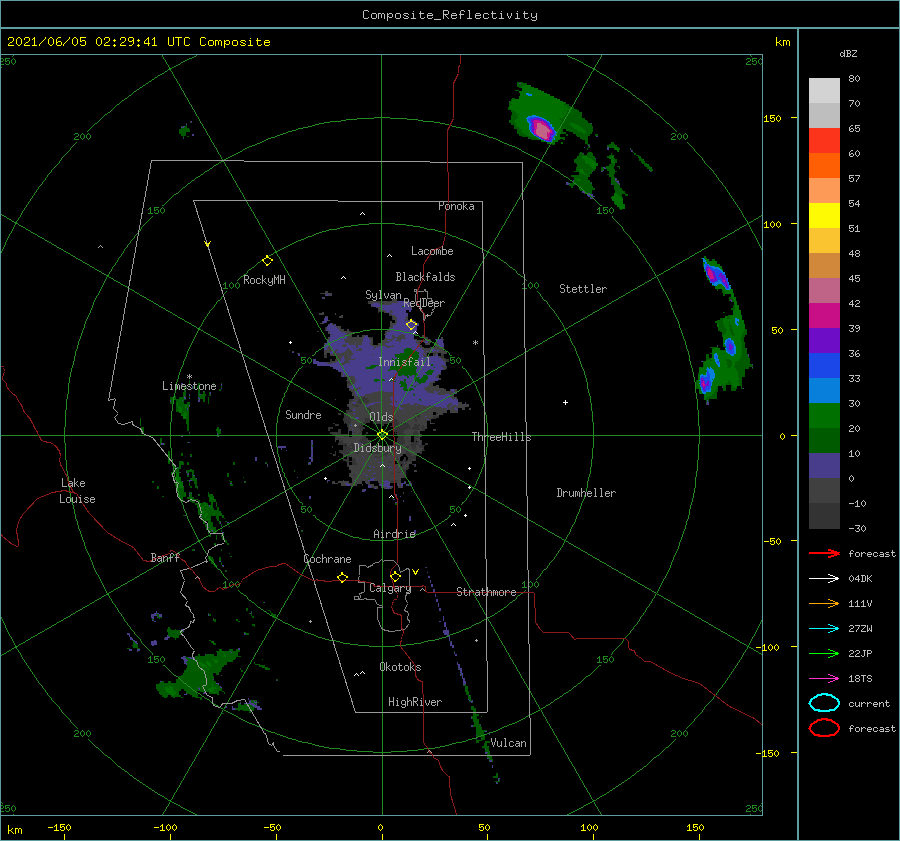Click the RedDeer city label
Screen dimensions: 900x841
[424, 303]
